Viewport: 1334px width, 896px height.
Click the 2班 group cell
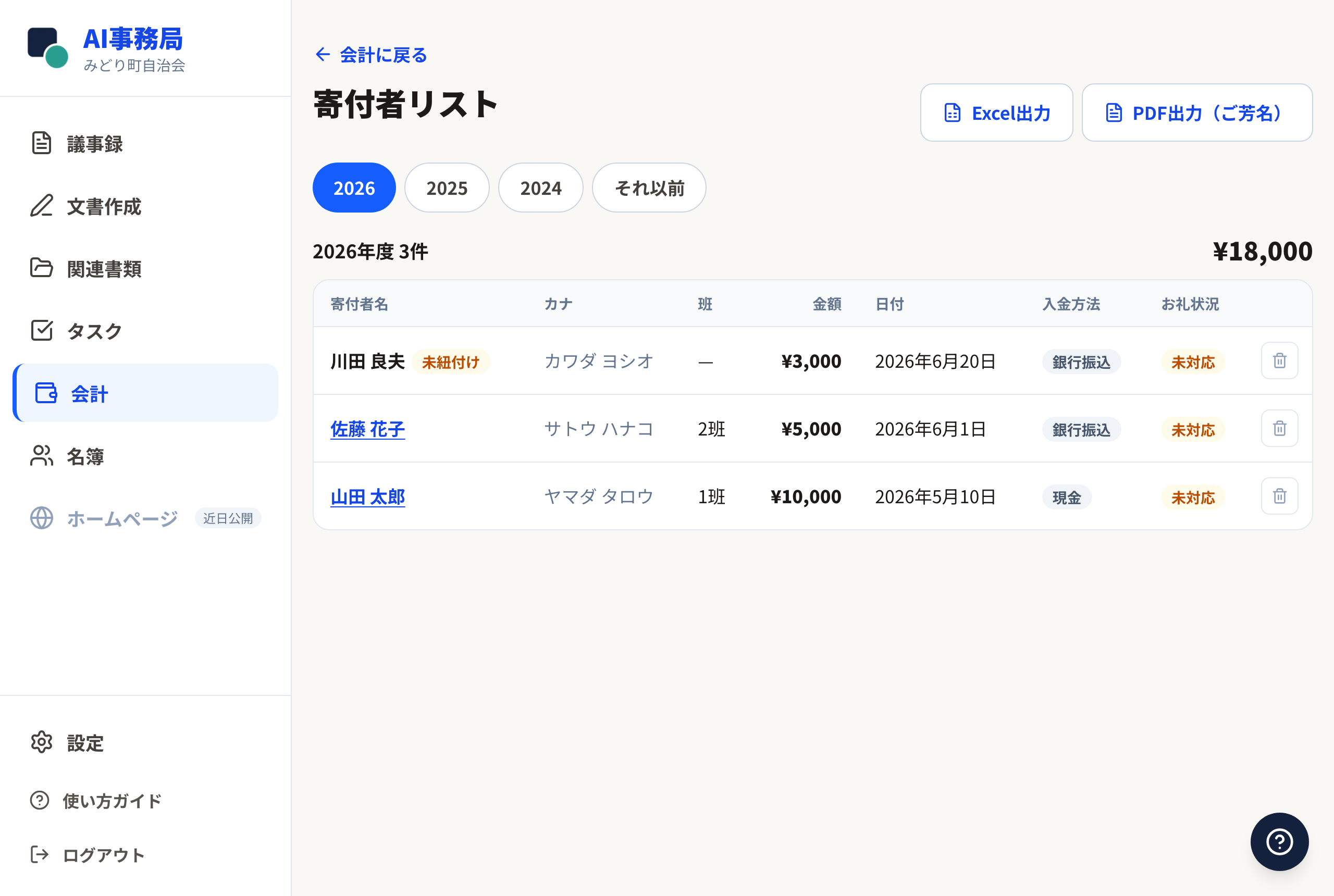coord(712,429)
